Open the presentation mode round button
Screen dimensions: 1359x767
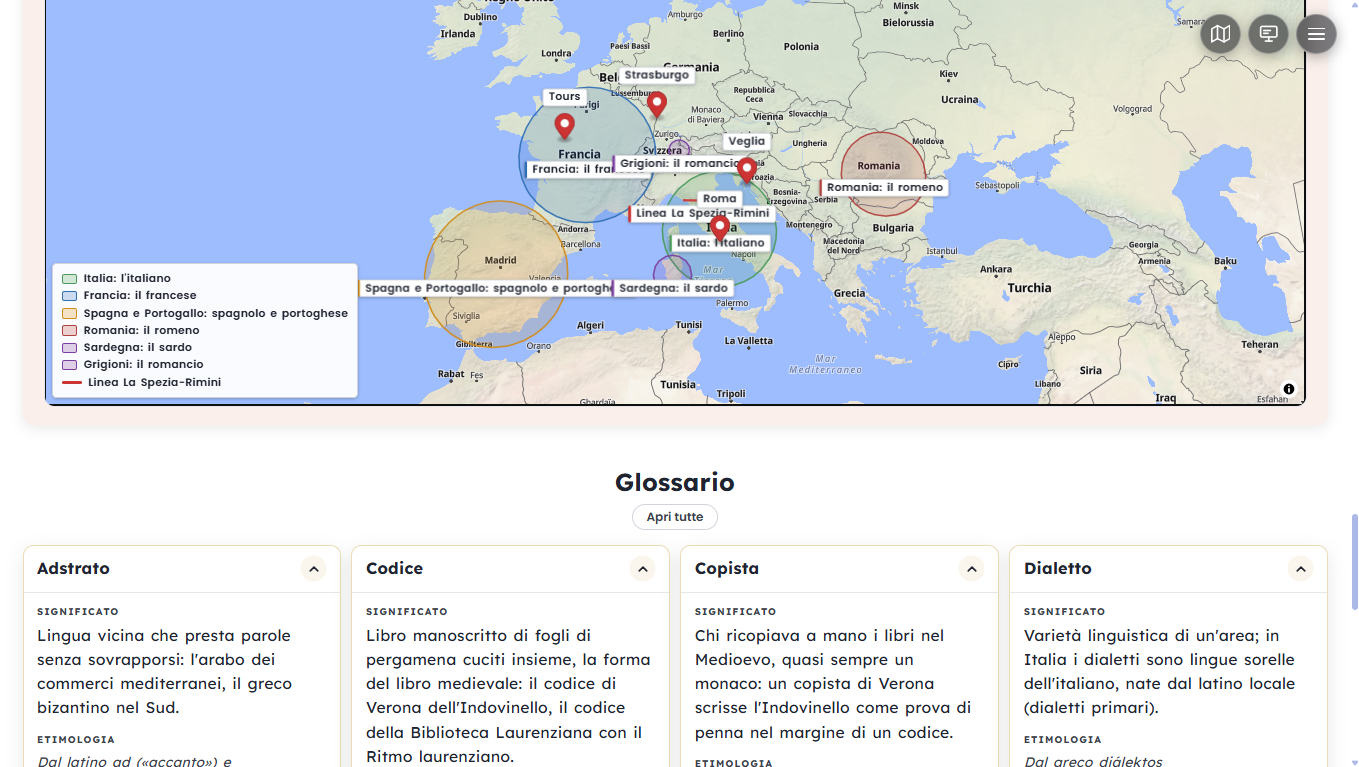[1268, 34]
